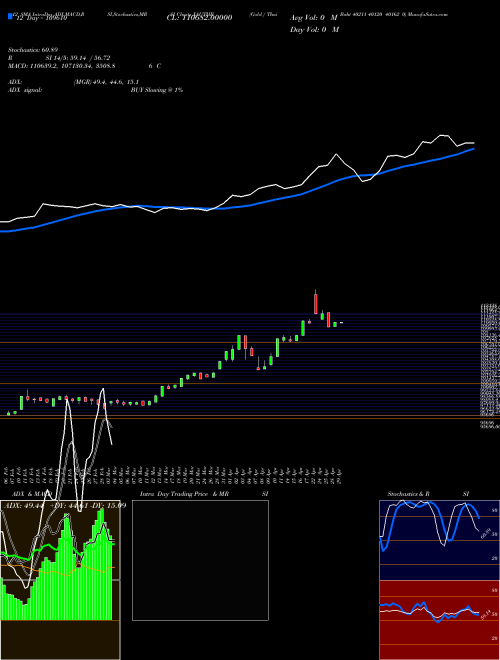Click the tallest red candlestick at the price peak
The height and width of the screenshot is (660, 500).
(x=316, y=302)
